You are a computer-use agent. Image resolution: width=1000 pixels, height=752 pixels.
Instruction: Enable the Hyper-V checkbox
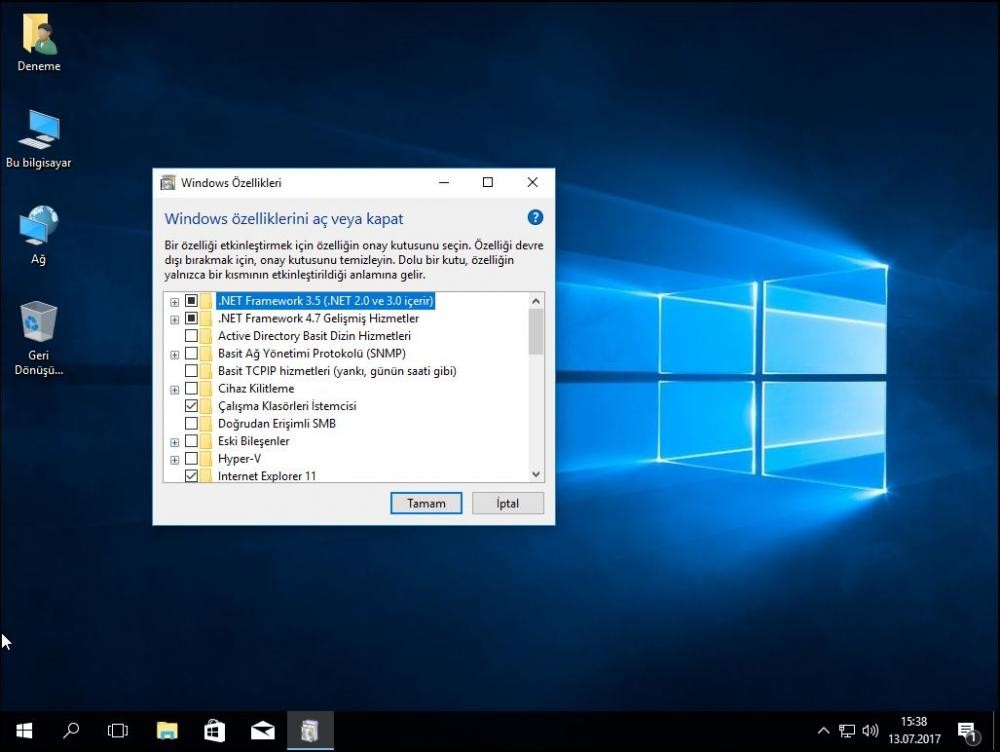pos(191,458)
